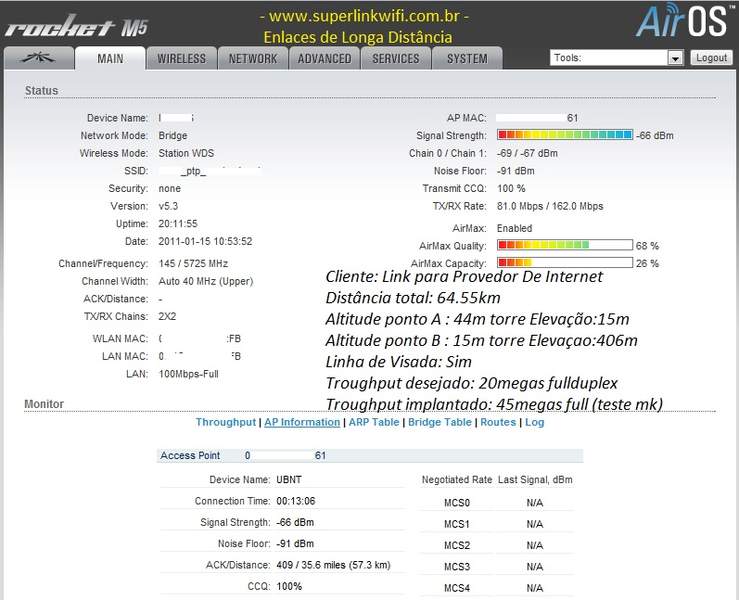
Task: Select the '26 %' AirMax Capacity value
Action: [647, 263]
